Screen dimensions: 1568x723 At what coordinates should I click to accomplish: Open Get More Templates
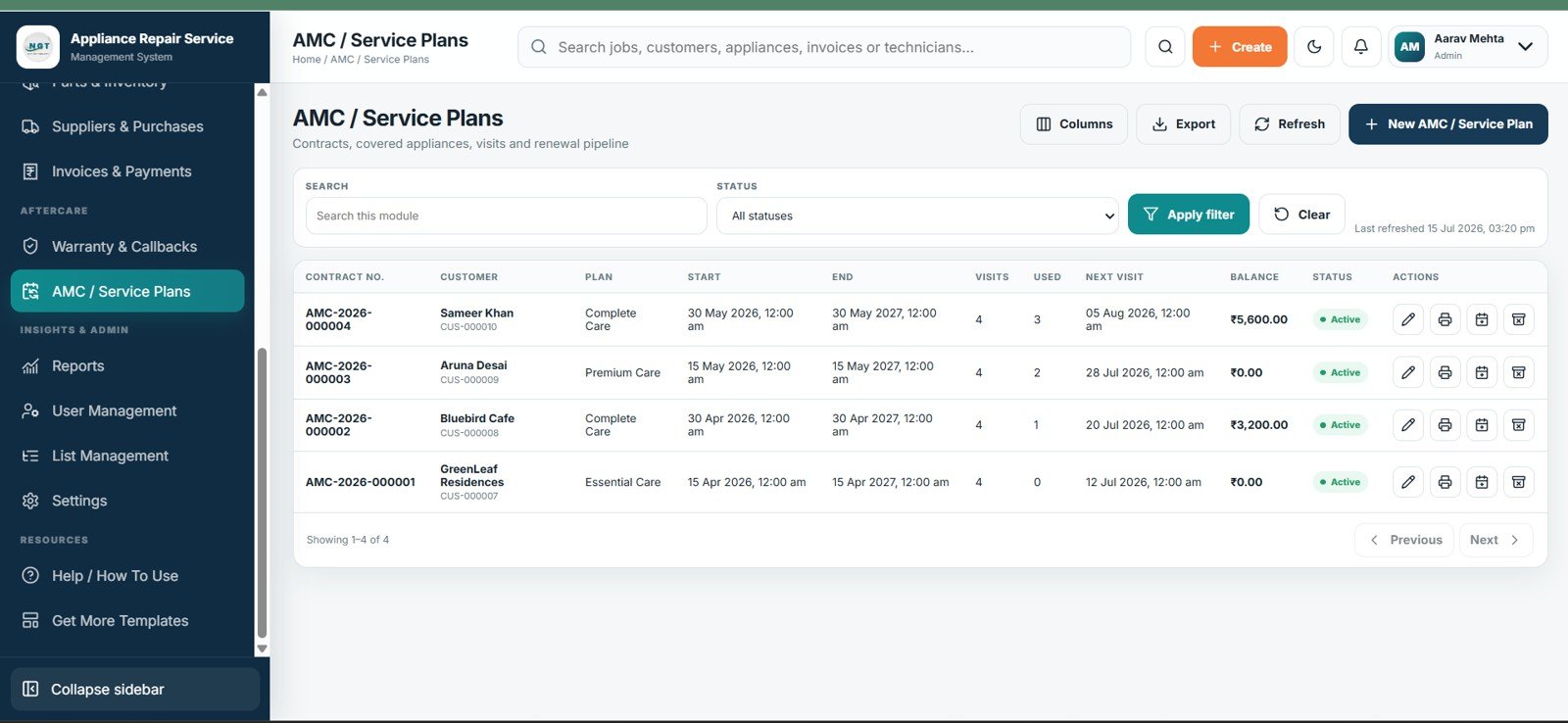pyautogui.click(x=127, y=621)
